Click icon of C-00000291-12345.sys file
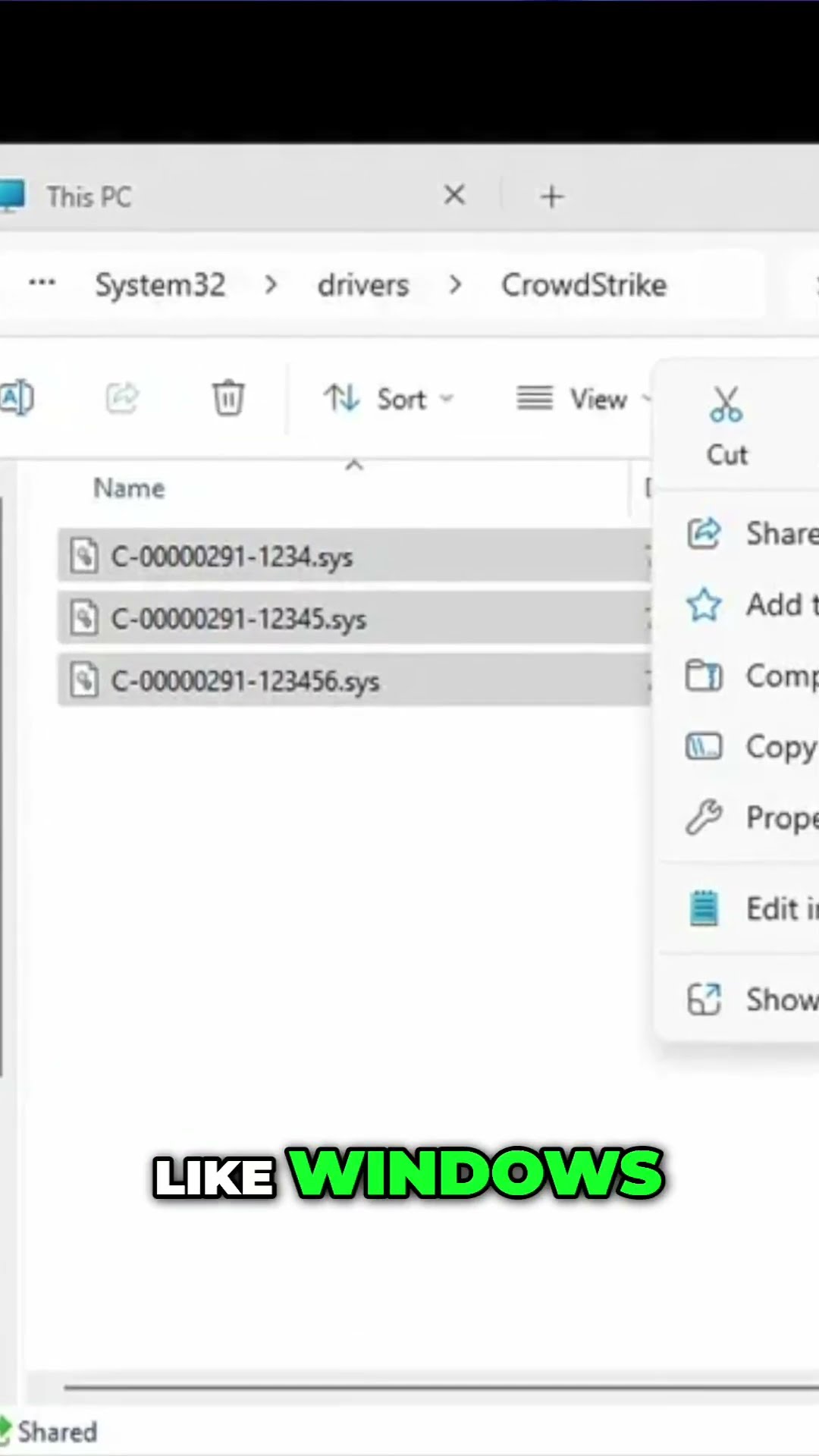Image resolution: width=819 pixels, height=1456 pixels. pyautogui.click(x=83, y=618)
